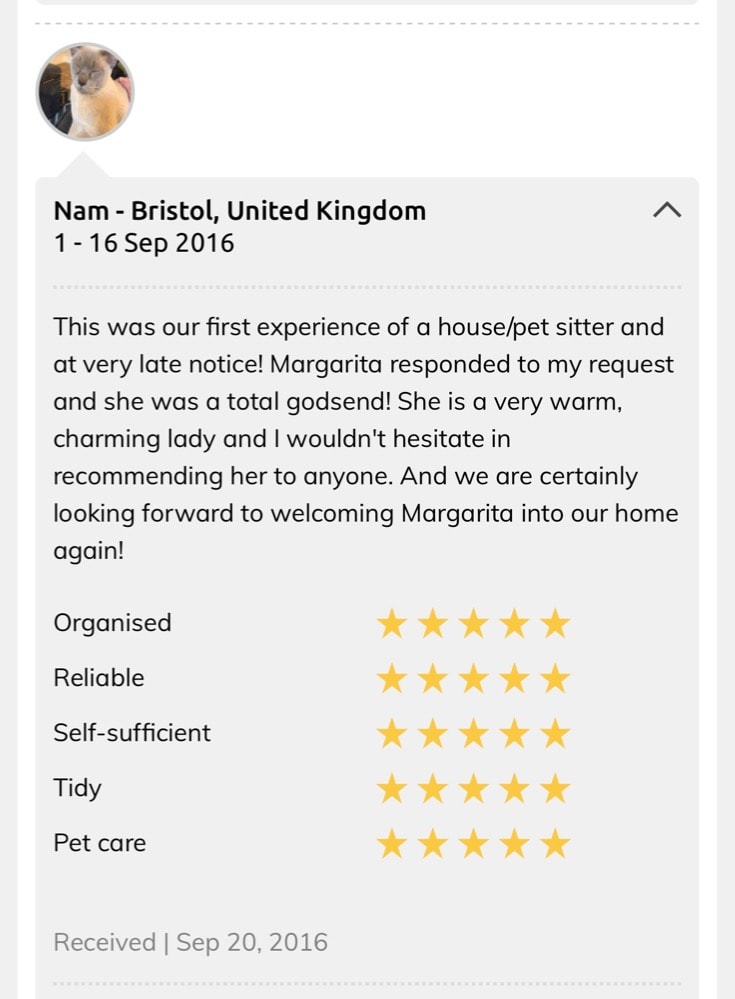The width and height of the screenshot is (735, 999).
Task: Click the Organised rating label
Action: tap(112, 623)
